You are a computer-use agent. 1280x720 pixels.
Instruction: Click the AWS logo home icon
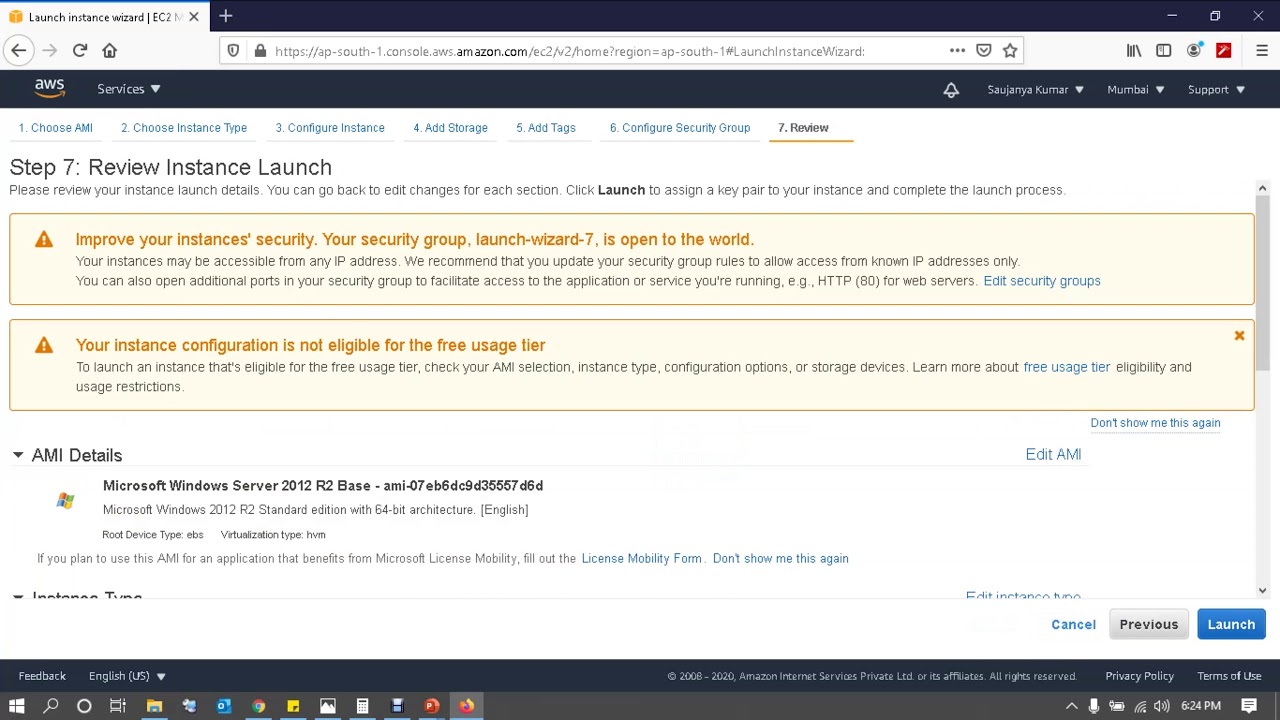(x=49, y=89)
